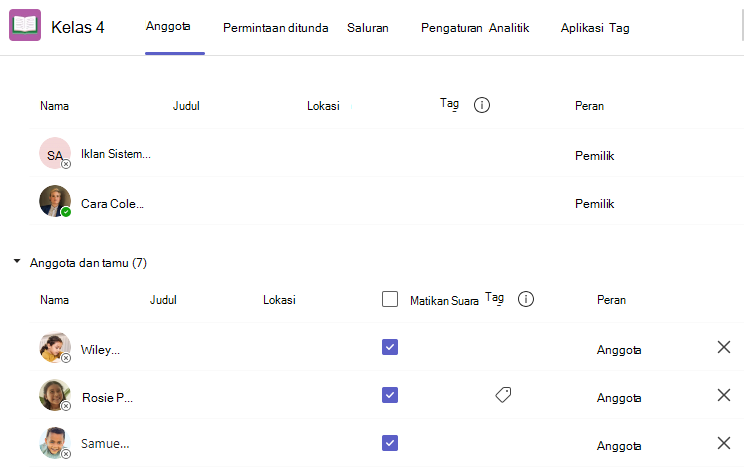
Task: Click Cara Cole's profile avatar
Action: tap(55, 201)
